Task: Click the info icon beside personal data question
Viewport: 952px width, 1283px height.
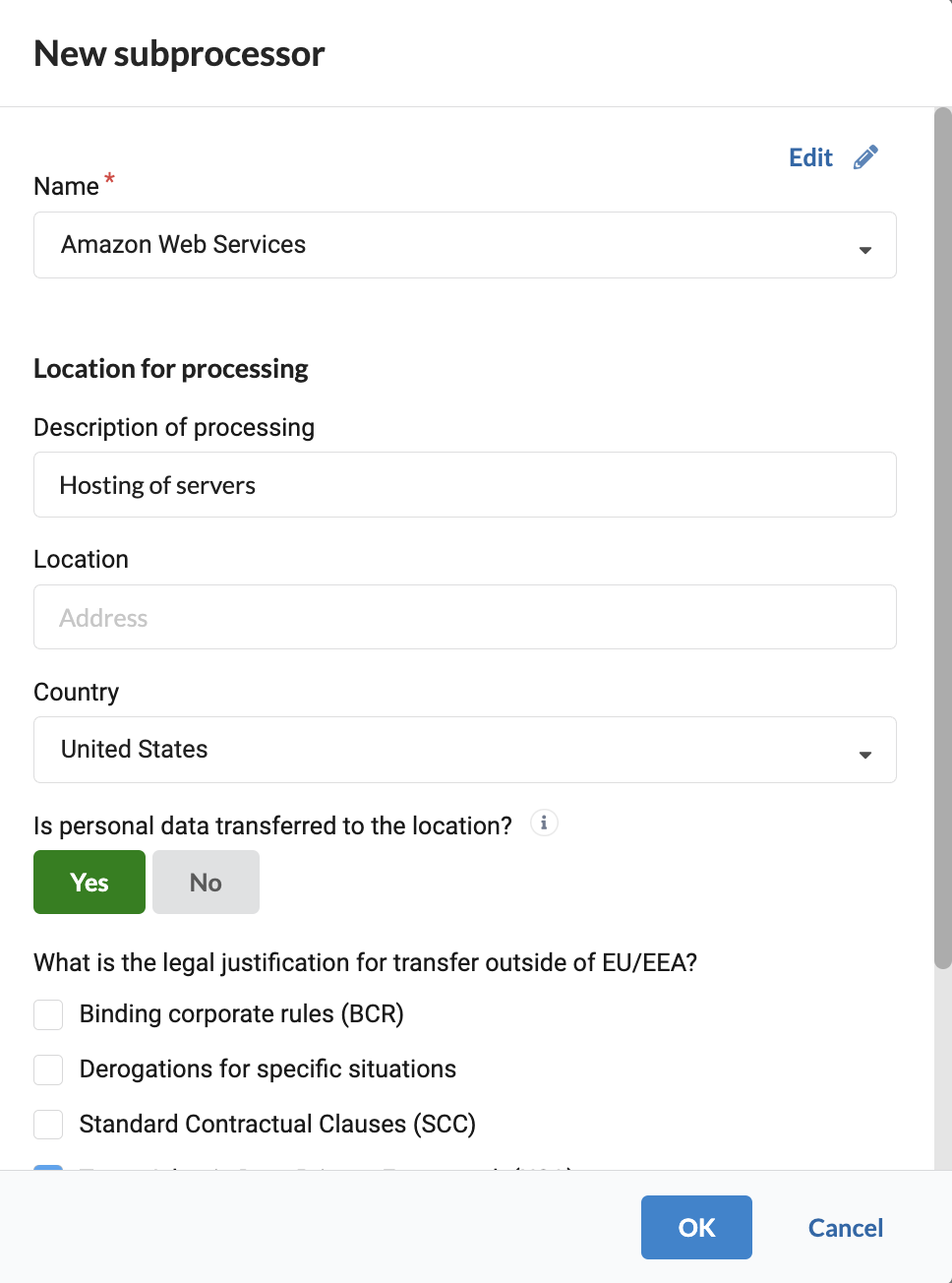Action: tap(544, 823)
